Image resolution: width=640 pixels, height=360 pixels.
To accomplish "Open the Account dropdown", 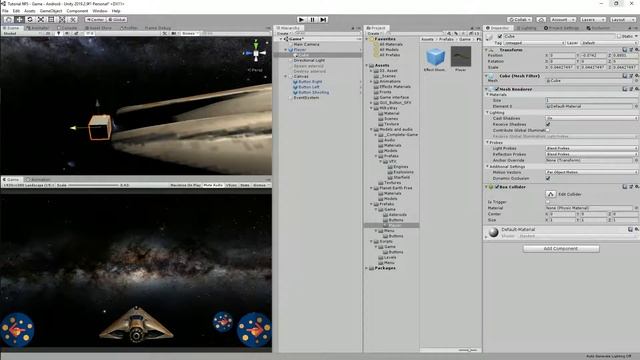I will coord(562,19).
